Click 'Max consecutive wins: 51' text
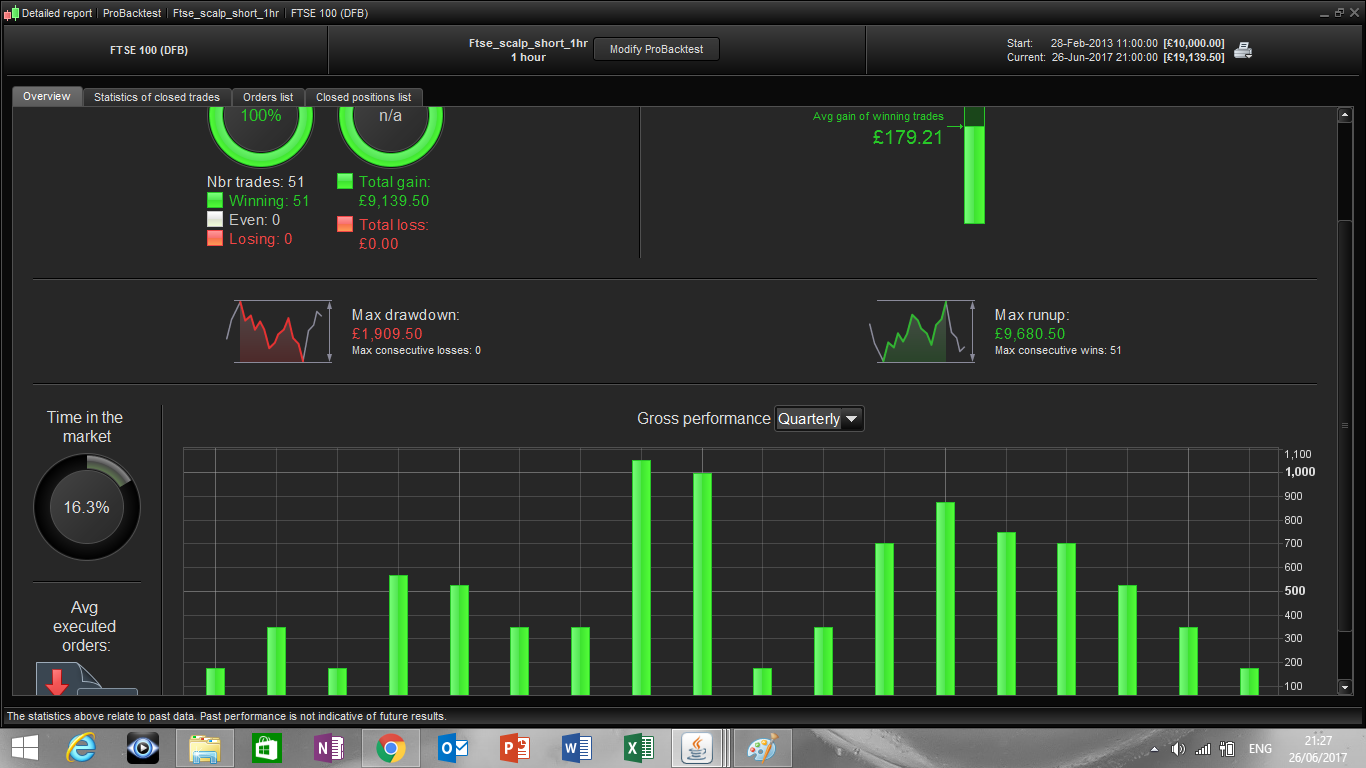This screenshot has height=768, width=1366. point(1058,351)
